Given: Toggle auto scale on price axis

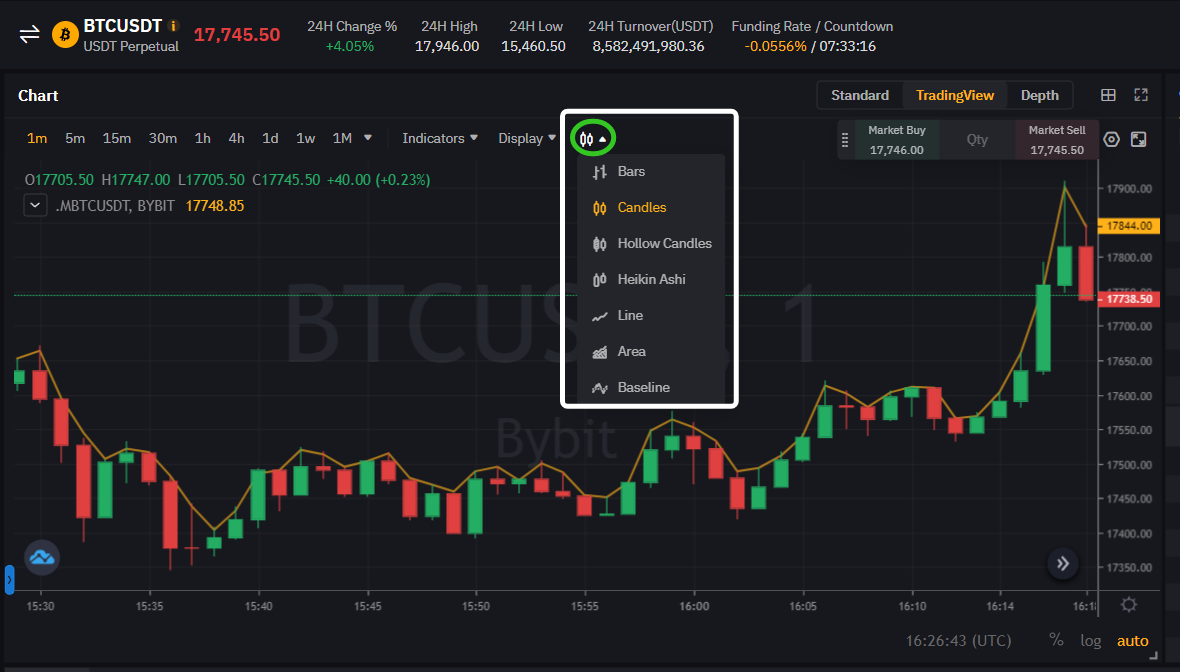Looking at the screenshot, I should click(1132, 640).
